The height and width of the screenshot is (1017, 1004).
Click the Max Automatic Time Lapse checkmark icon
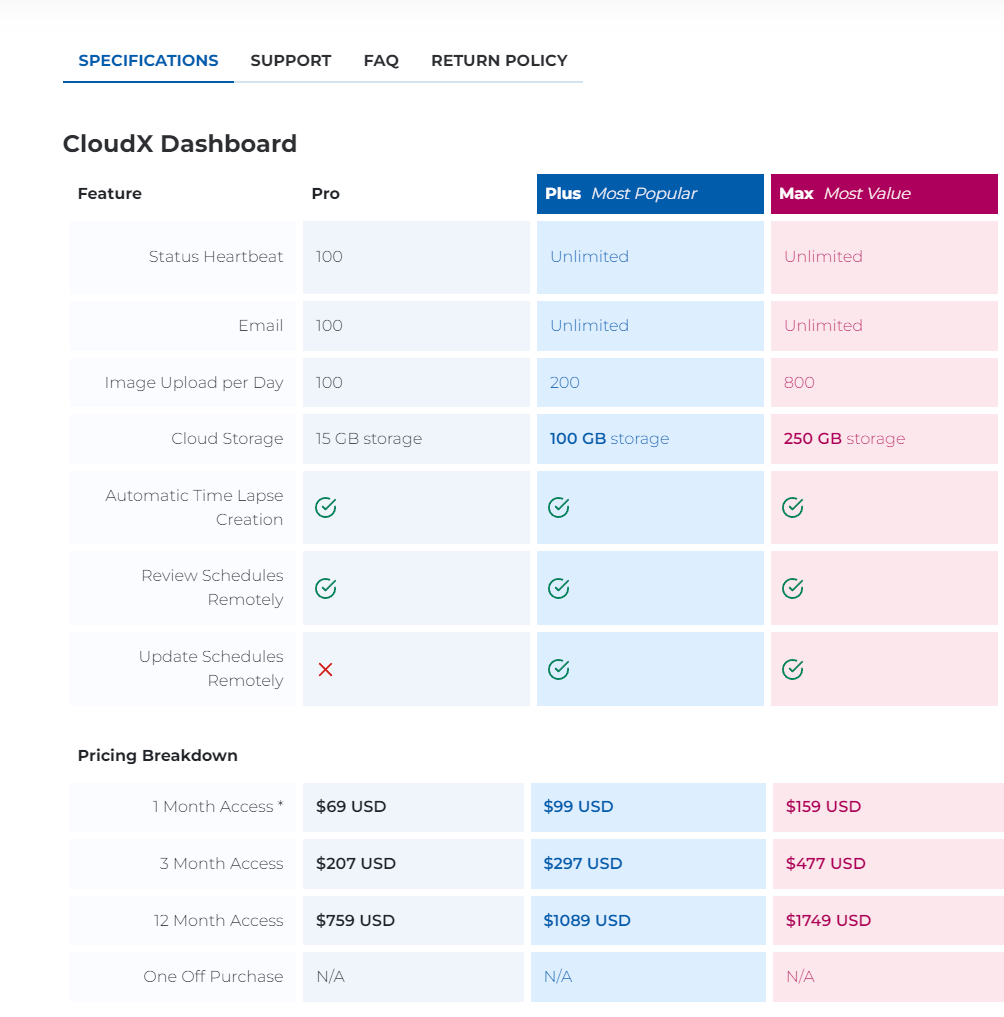[x=793, y=507]
